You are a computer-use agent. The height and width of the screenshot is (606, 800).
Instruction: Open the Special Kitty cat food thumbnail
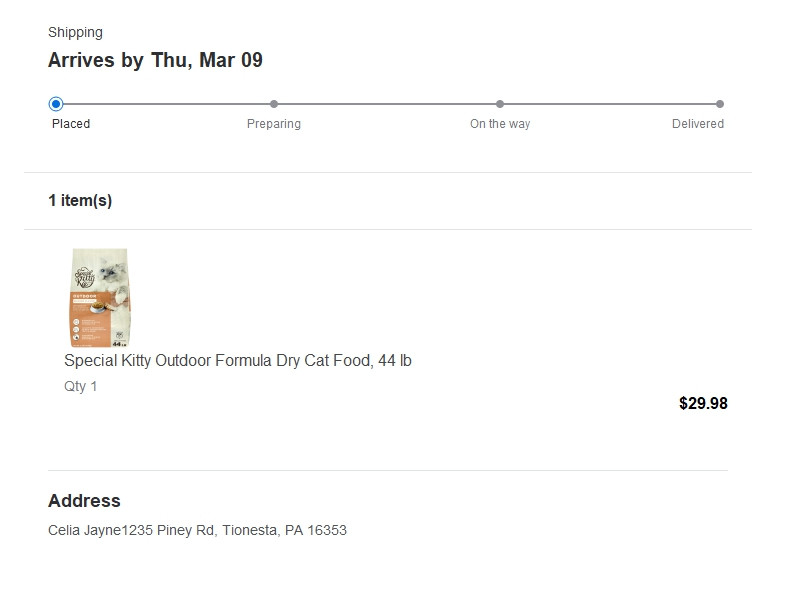pyautogui.click(x=99, y=297)
